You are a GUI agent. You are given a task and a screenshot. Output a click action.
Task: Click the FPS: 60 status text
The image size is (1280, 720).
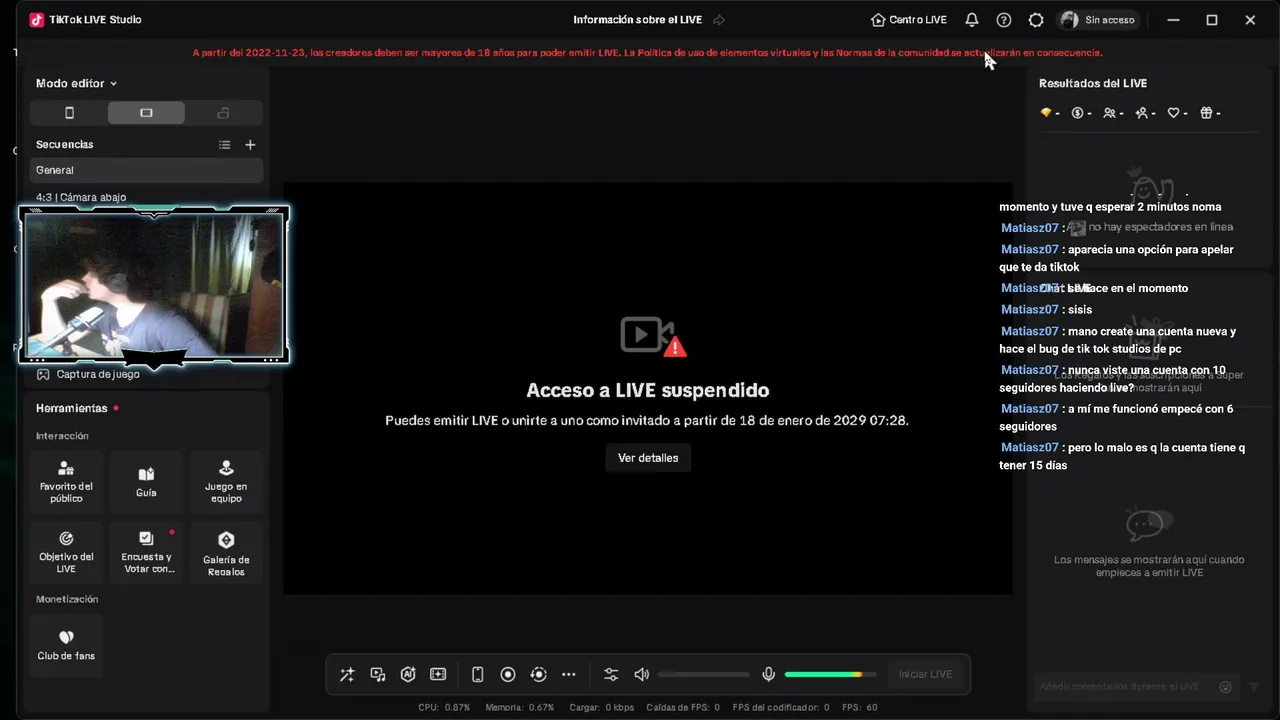(860, 707)
